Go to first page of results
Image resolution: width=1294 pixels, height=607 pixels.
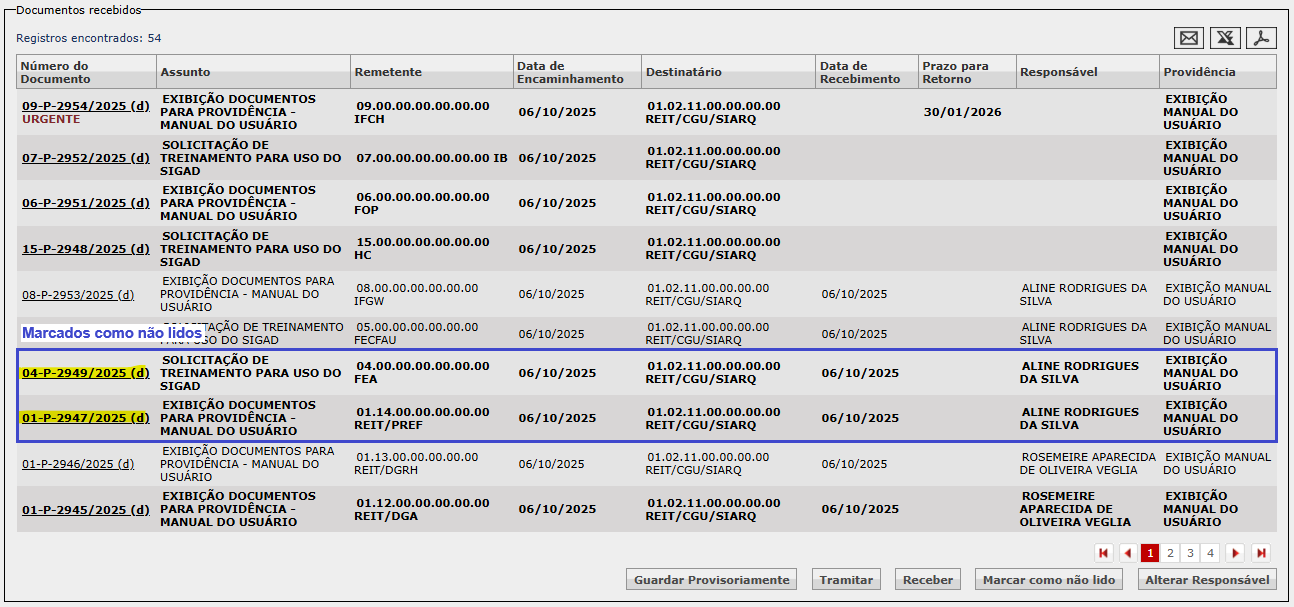pyautogui.click(x=1104, y=553)
